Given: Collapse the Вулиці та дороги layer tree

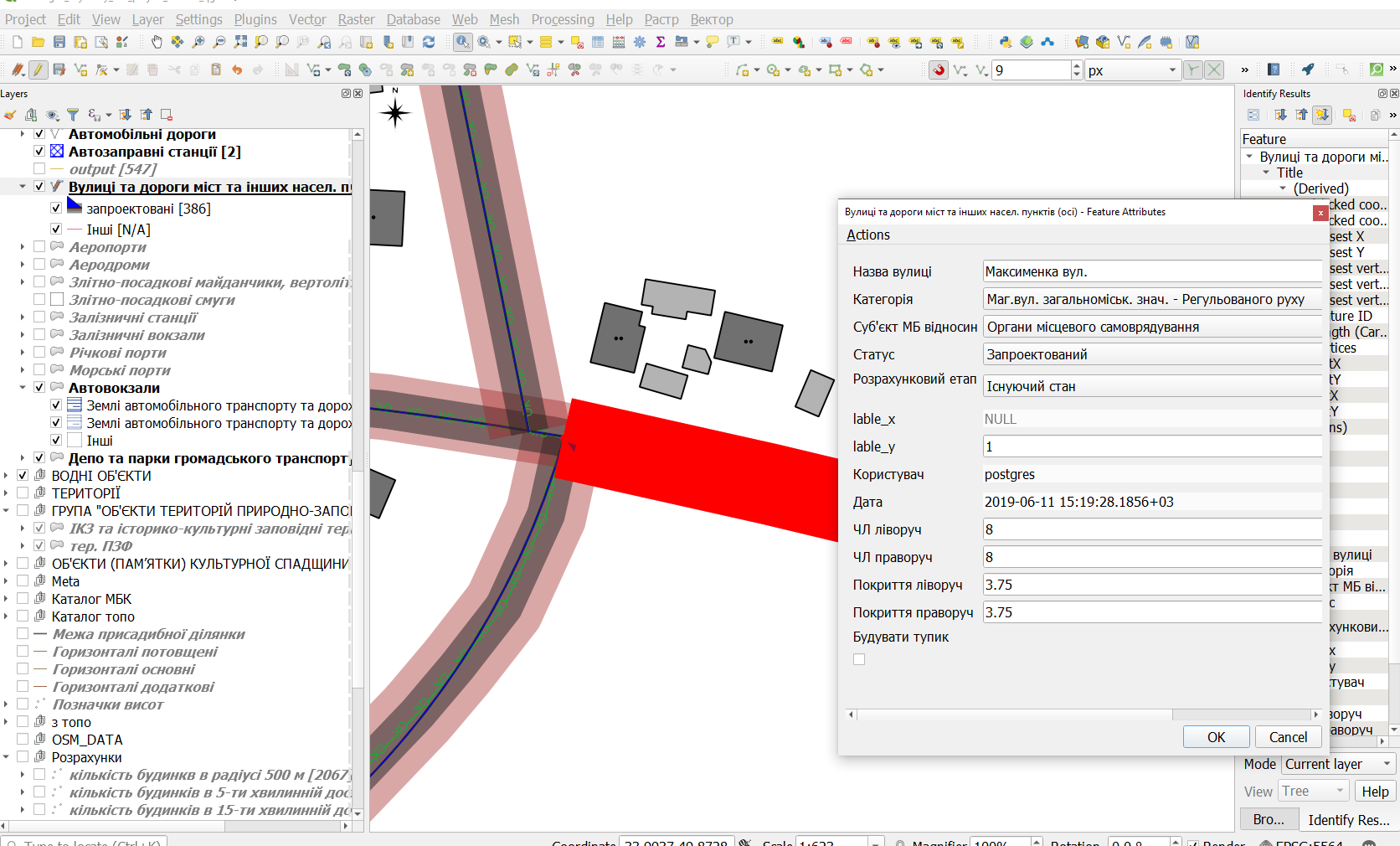Looking at the screenshot, I should click(x=23, y=187).
